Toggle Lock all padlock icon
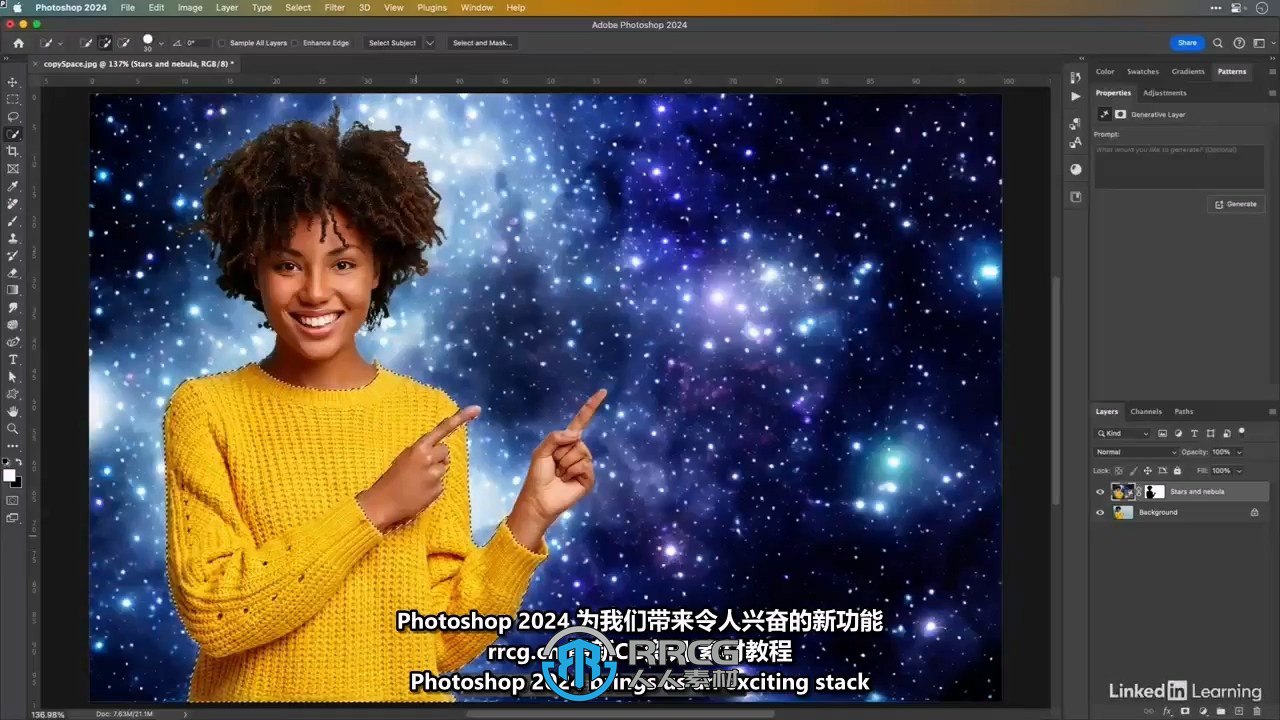 [1177, 470]
